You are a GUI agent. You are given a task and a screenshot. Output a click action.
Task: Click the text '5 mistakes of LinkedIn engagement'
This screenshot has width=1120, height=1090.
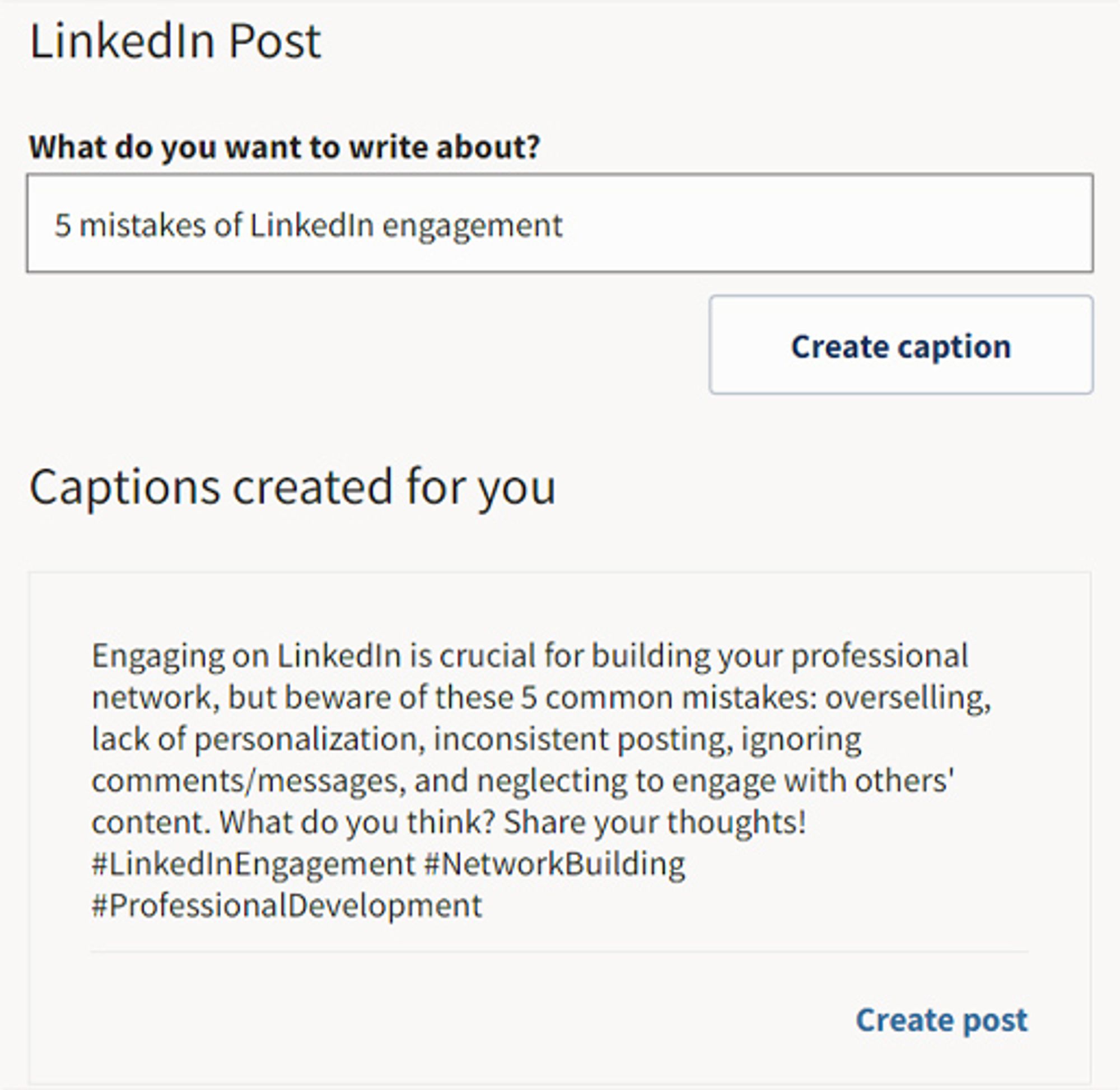pos(309,225)
